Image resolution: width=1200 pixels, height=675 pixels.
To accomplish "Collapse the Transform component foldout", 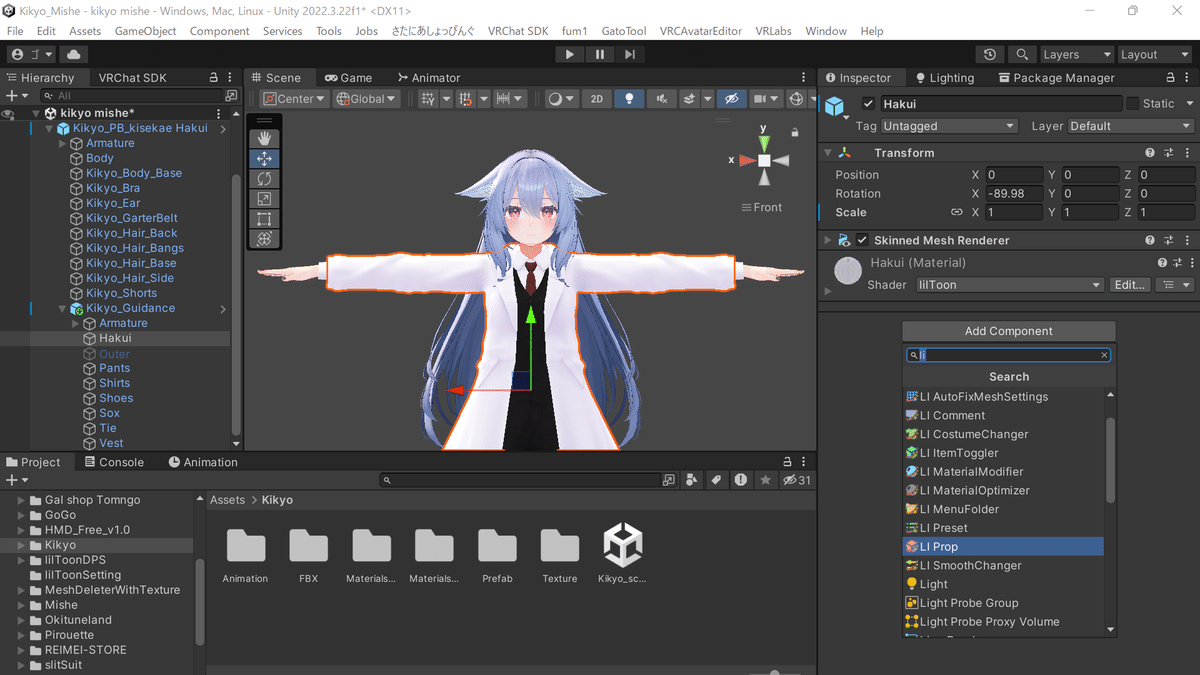I will click(x=828, y=153).
